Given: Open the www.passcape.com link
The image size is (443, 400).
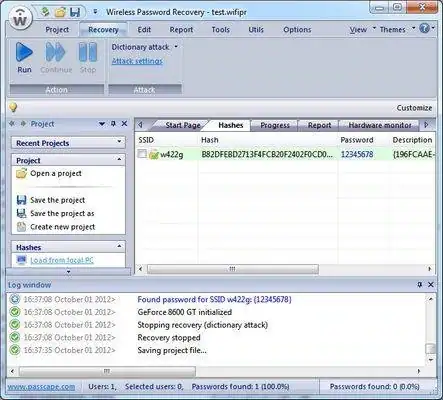Looking at the screenshot, I should (x=41, y=387).
